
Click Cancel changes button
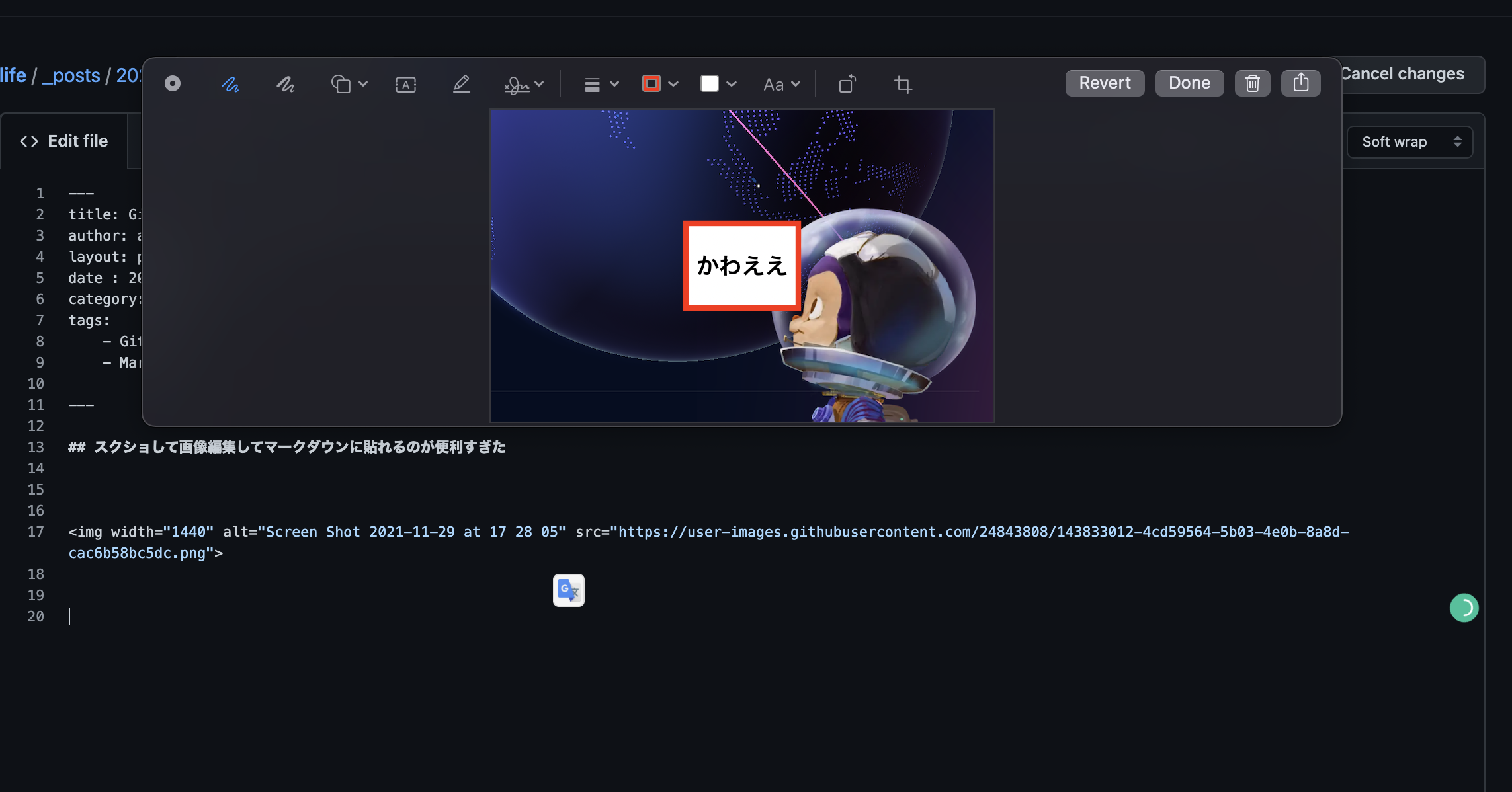1402,74
